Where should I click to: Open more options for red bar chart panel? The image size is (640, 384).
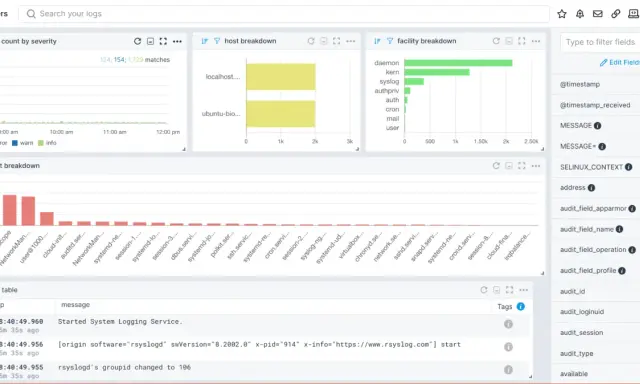pyautogui.click(x=536, y=166)
